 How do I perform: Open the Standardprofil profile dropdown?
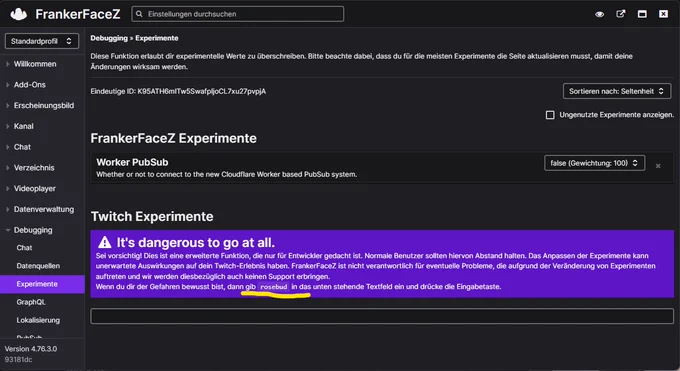[x=42, y=41]
